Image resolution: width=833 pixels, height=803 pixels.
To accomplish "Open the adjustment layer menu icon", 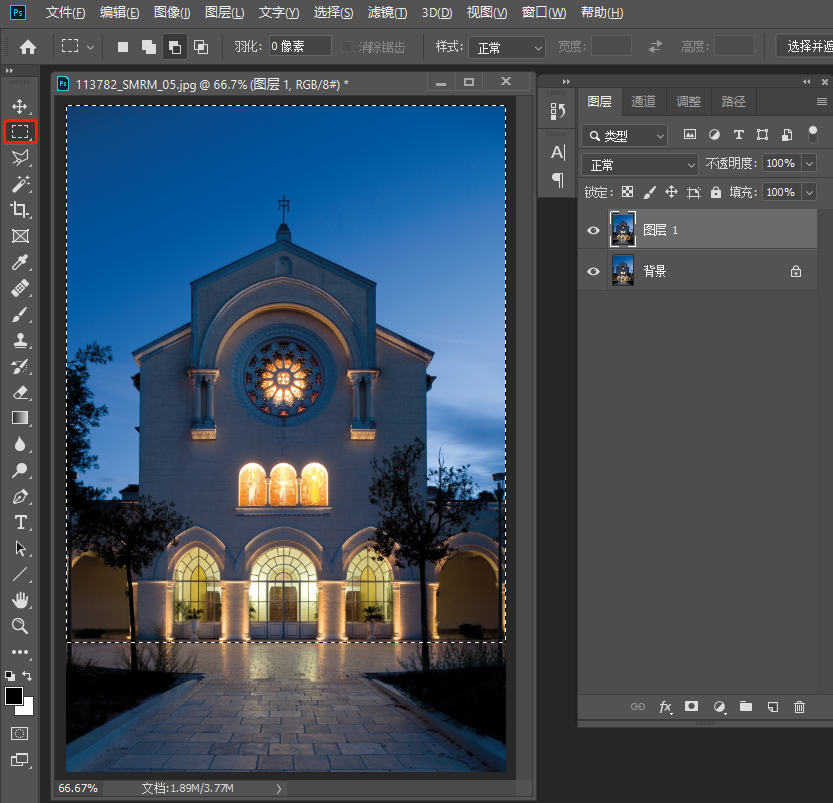I will pyautogui.click(x=719, y=707).
